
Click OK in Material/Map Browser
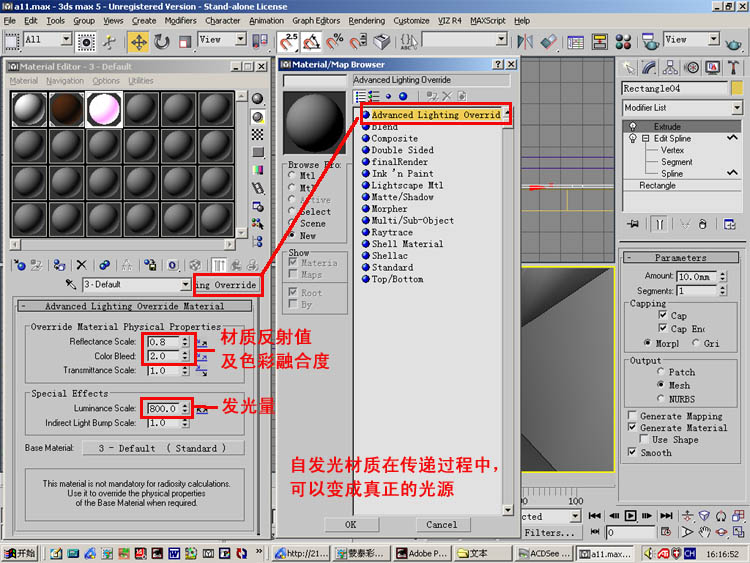351,524
